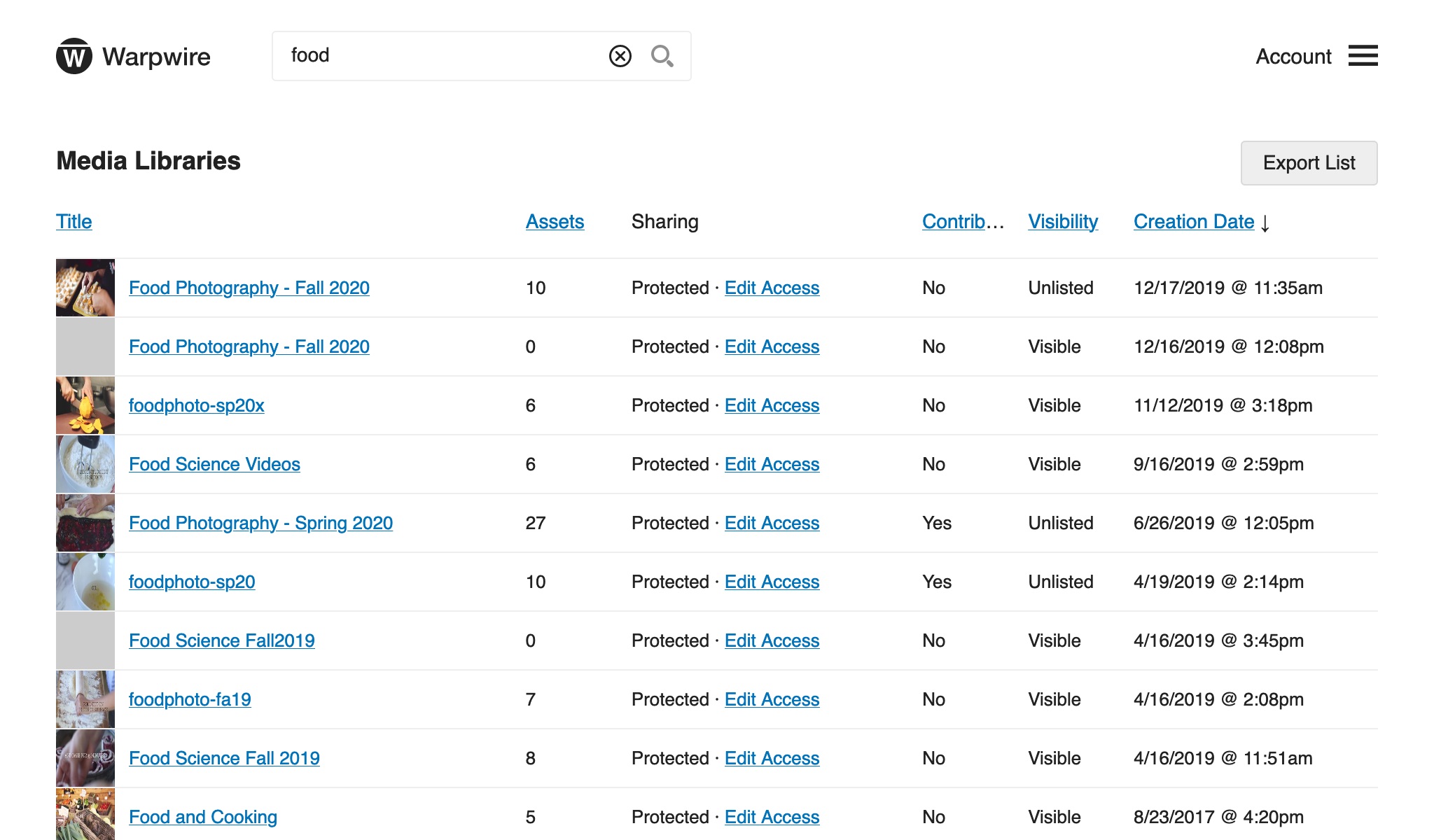Edit Access for Food Science Fall2019
Image resolution: width=1434 pixels, height=840 pixels.
772,640
